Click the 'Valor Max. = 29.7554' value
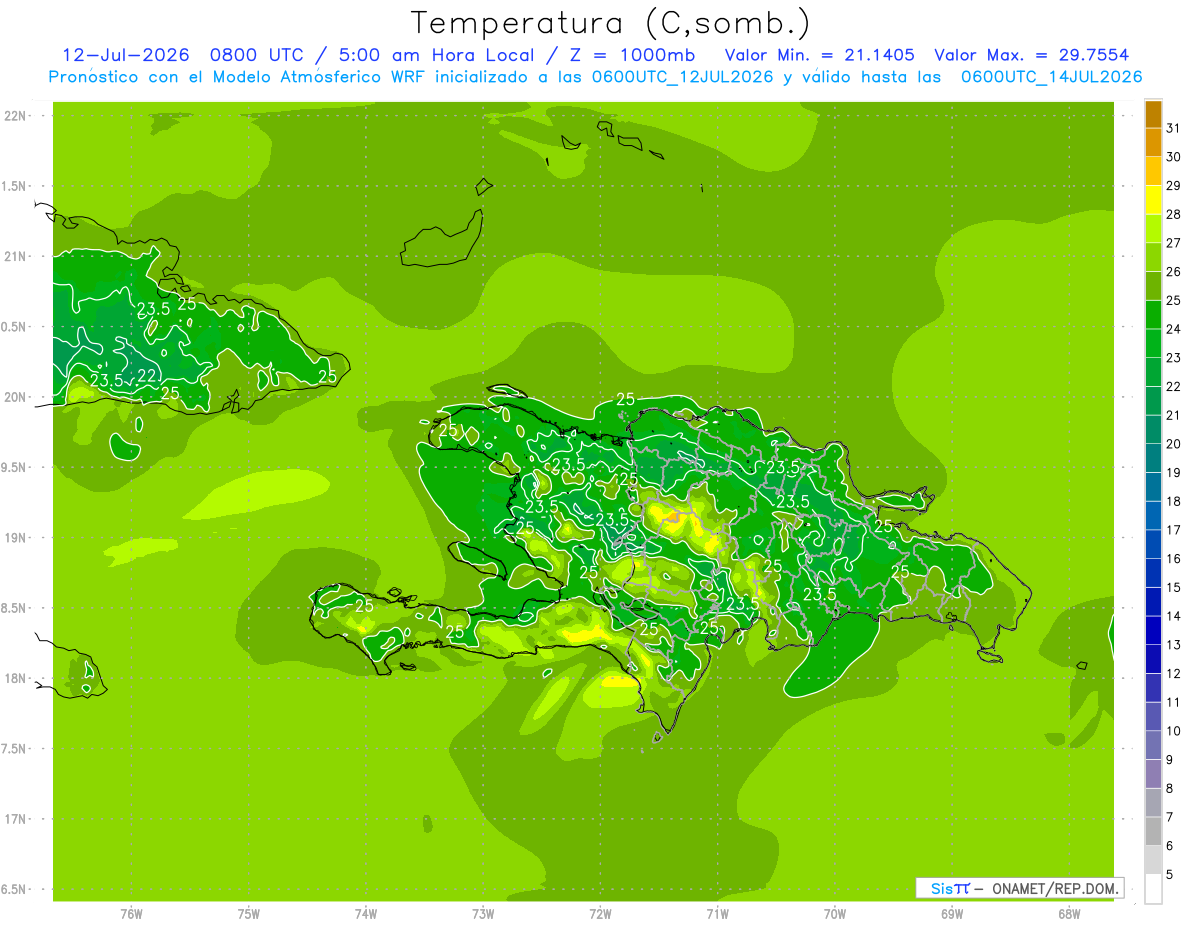 tap(1032, 56)
